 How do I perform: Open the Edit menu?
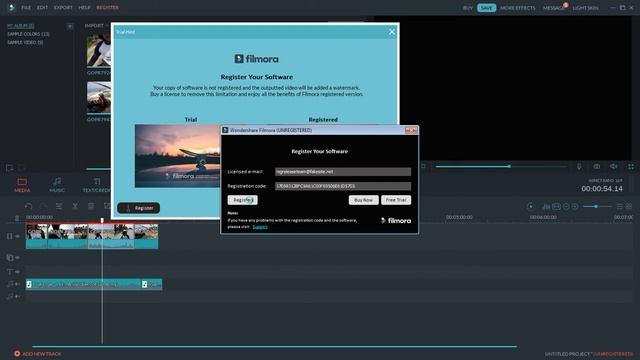(x=42, y=7)
